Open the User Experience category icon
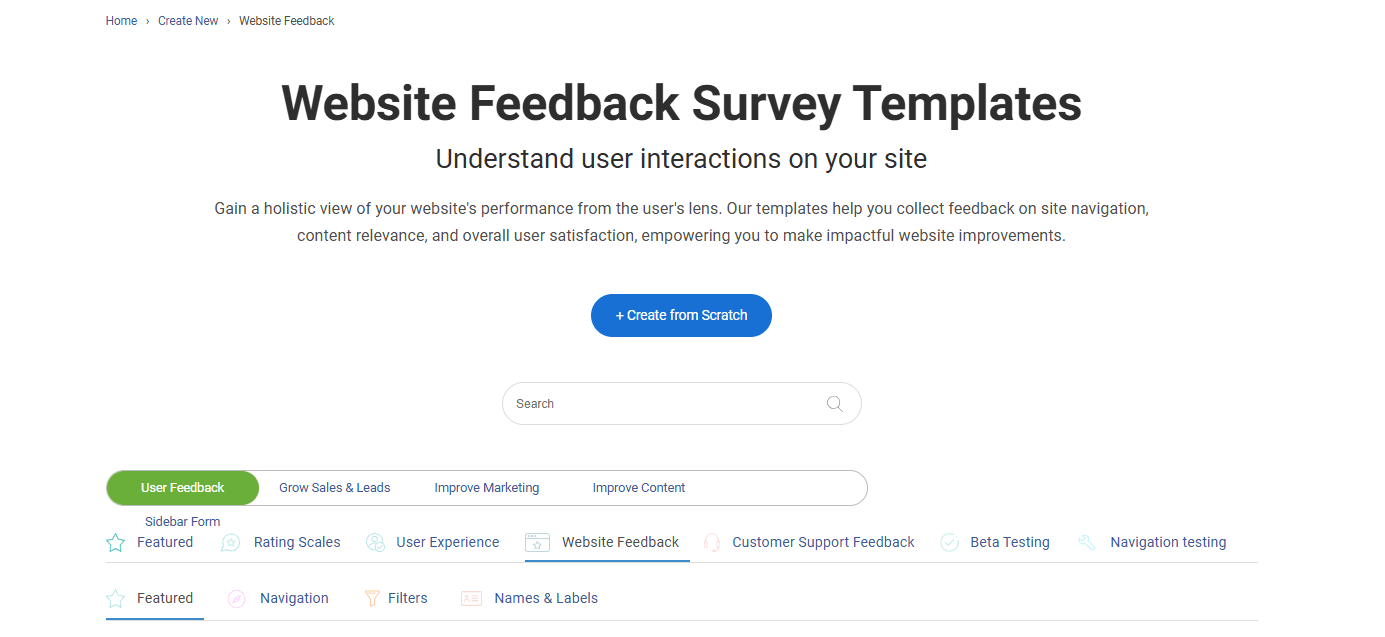This screenshot has width=1385, height=637. [x=375, y=541]
